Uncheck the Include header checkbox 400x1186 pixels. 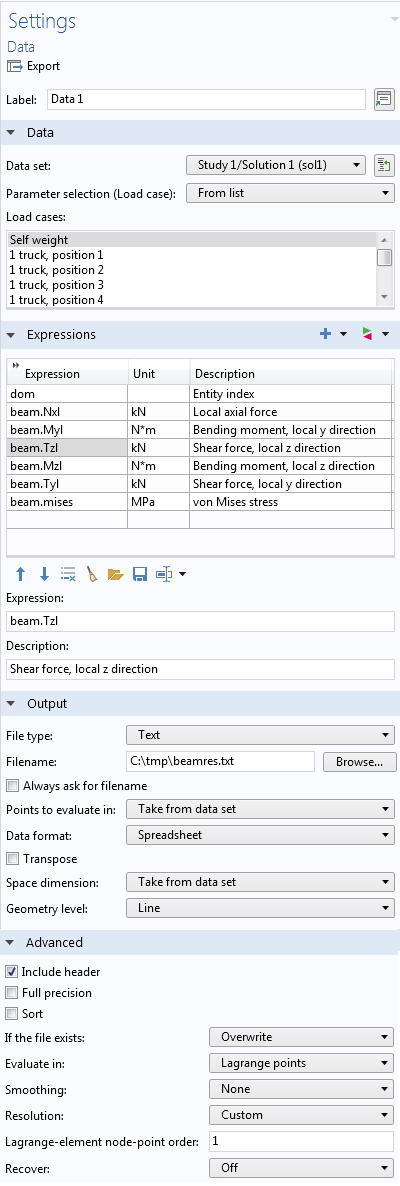point(12,972)
